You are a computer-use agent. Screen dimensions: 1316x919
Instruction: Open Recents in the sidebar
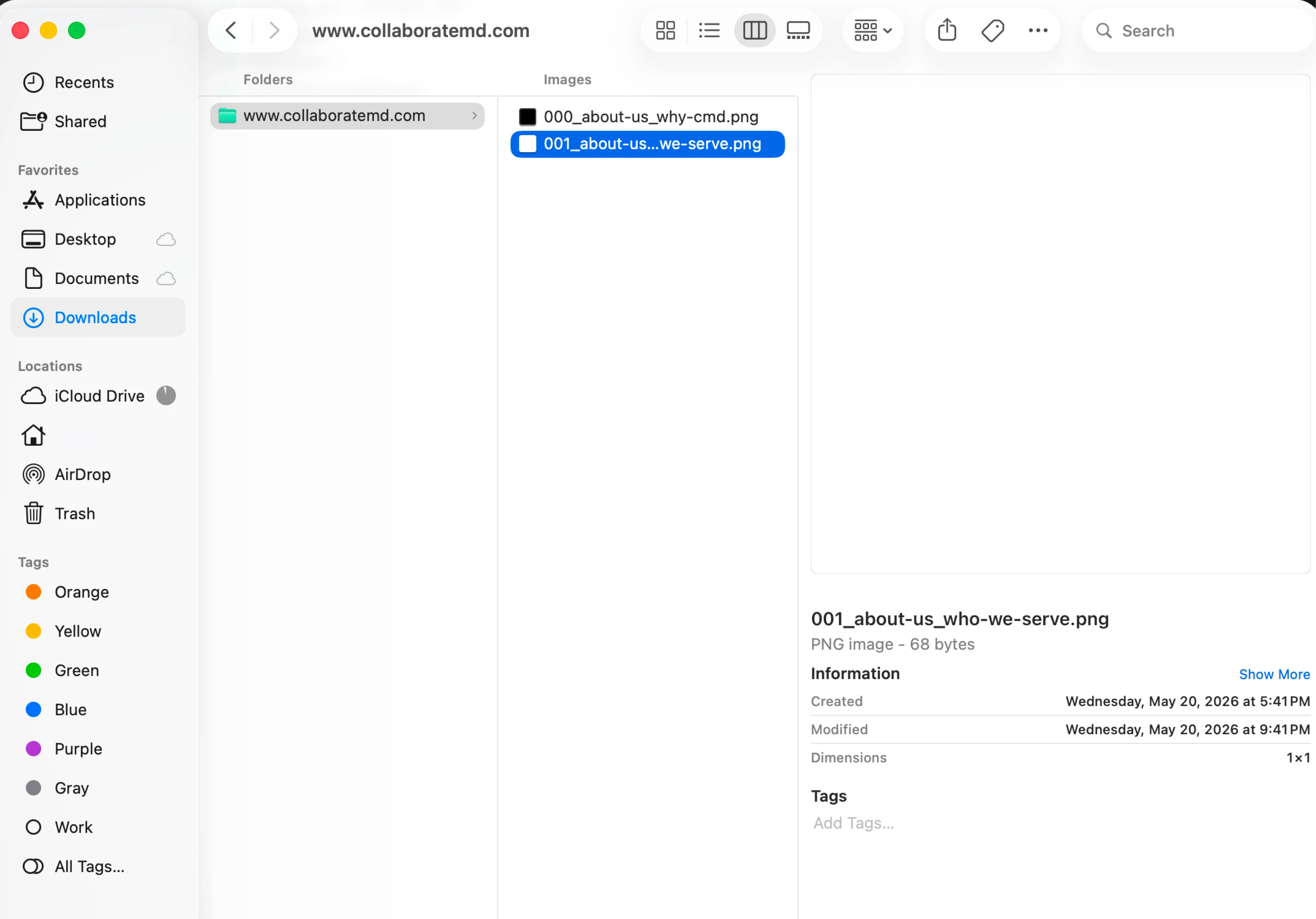(x=97, y=82)
